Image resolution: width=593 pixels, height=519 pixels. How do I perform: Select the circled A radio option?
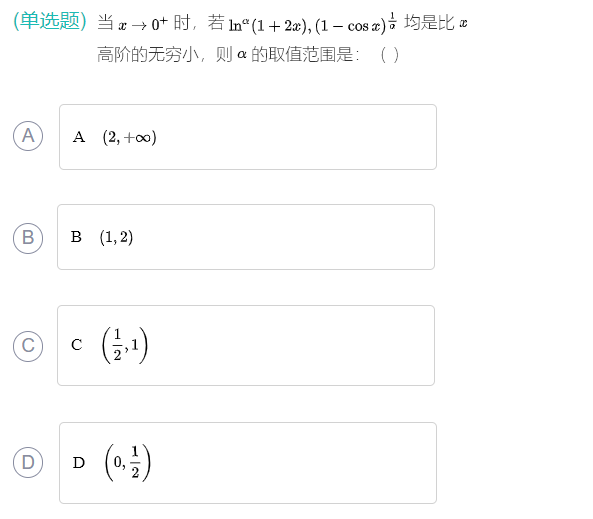pyautogui.click(x=28, y=136)
